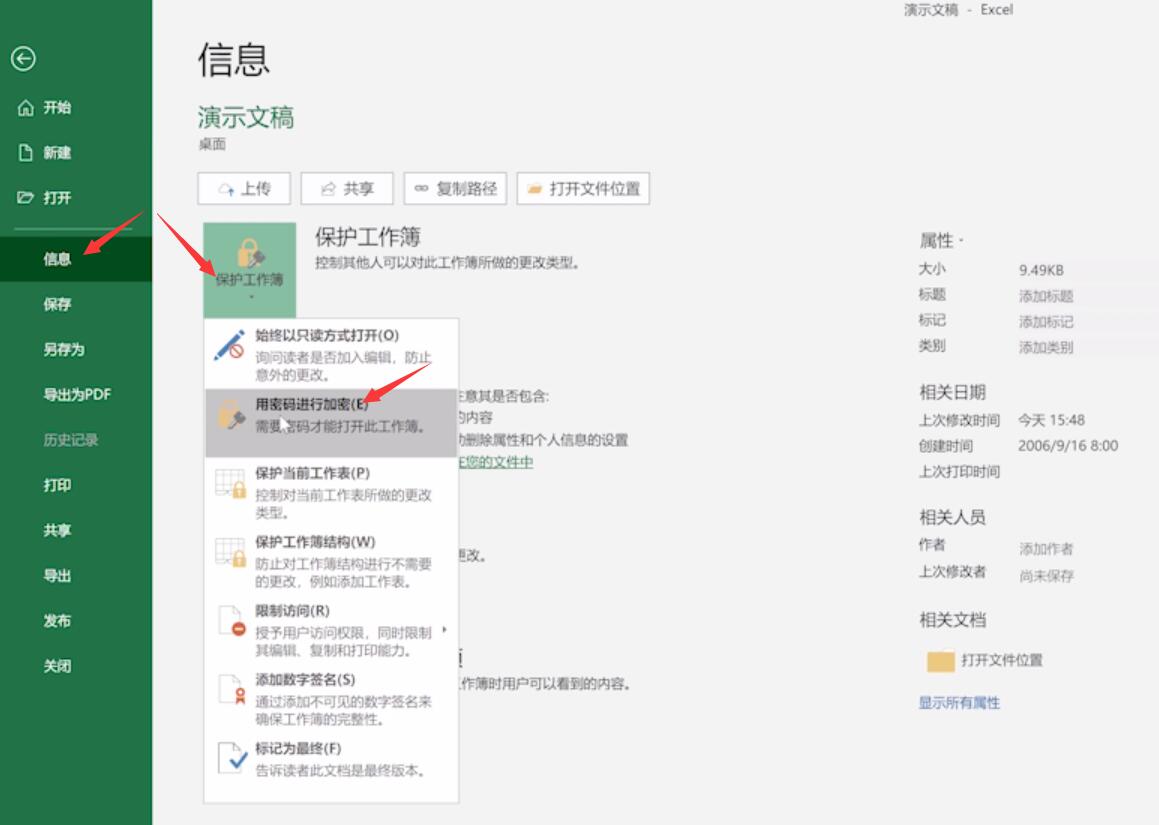Viewport: 1159px width, 825px height.
Task: Click the 上传 button
Action: point(244,189)
